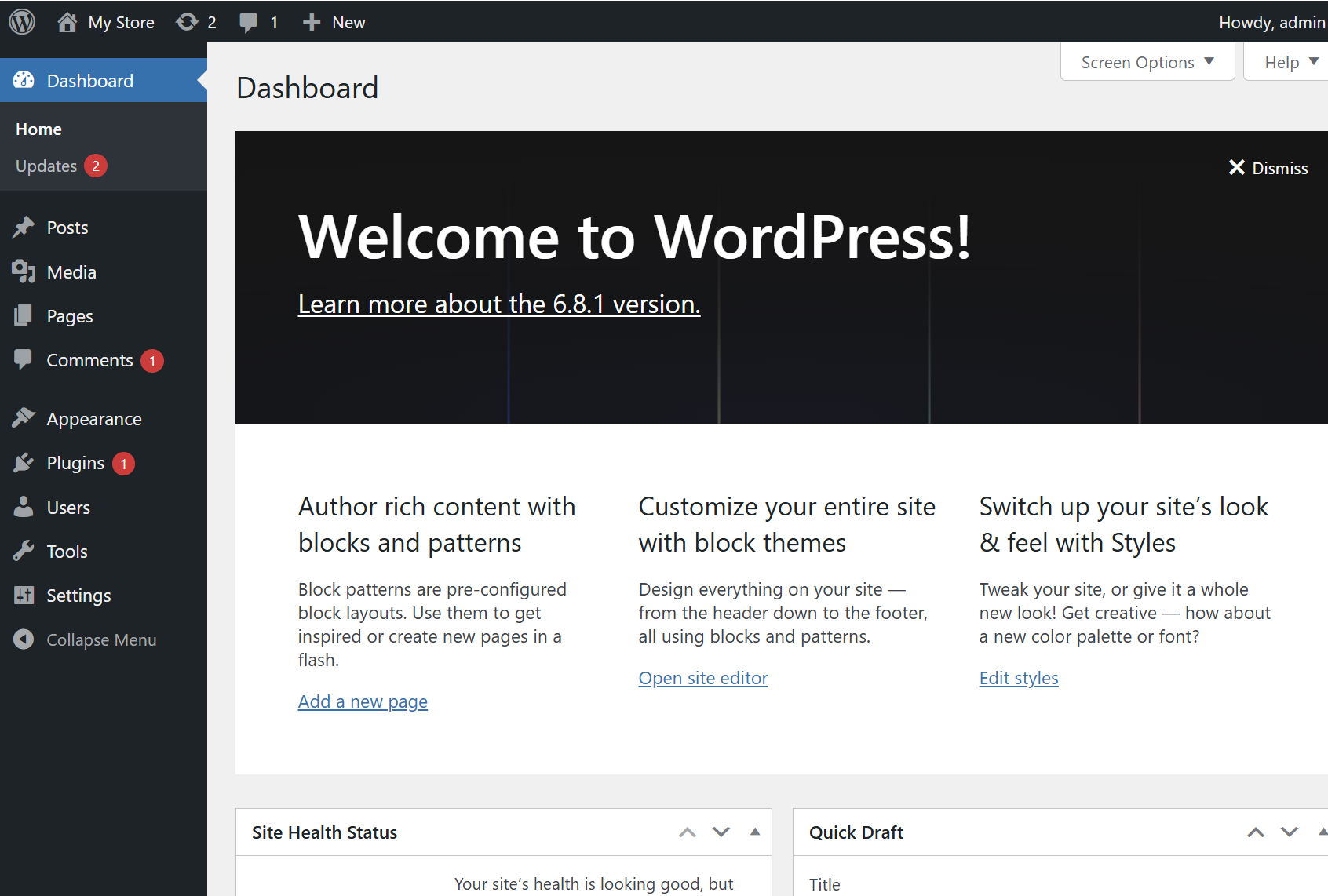The height and width of the screenshot is (896, 1328).
Task: Click the Users person icon
Action: pos(24,507)
